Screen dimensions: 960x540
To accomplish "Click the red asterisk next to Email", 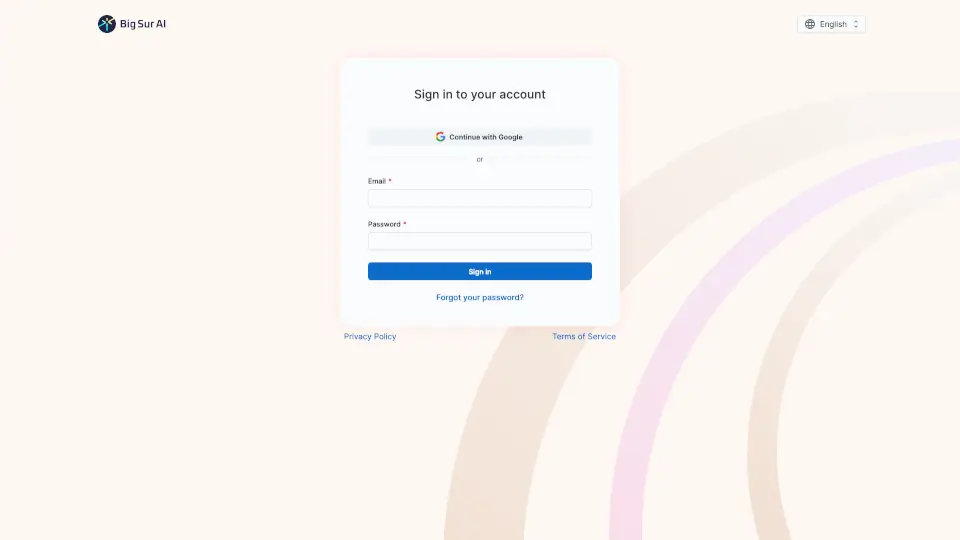I will pyautogui.click(x=390, y=181).
